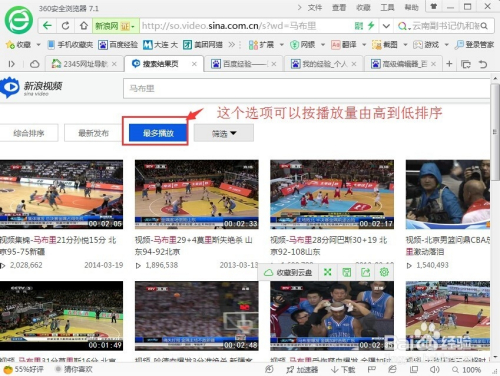Click the 马布里 search input field
This screenshot has height=376, width=500.
point(307,88)
